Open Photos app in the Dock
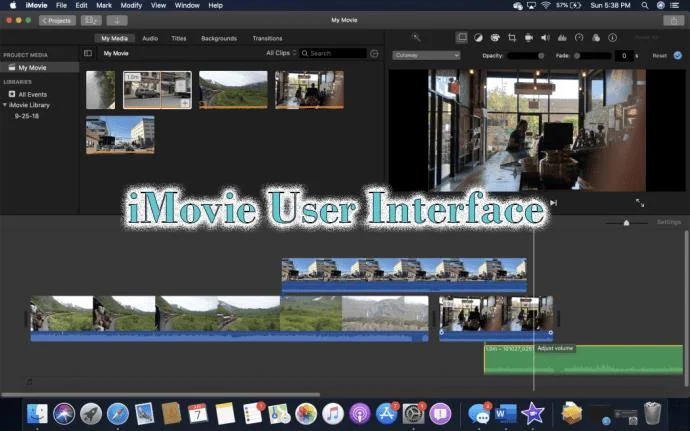The height and width of the screenshot is (431, 690). pyautogui.click(x=306, y=414)
